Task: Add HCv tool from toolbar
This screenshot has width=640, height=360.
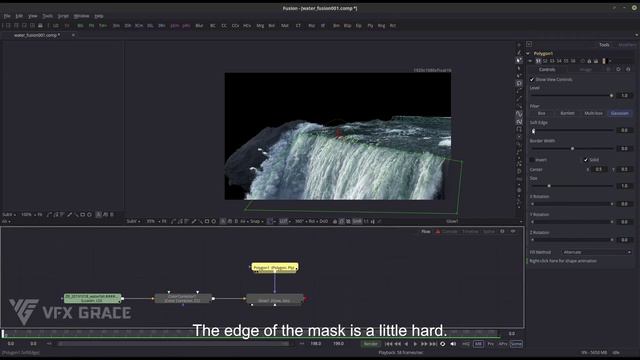Action: point(247,26)
